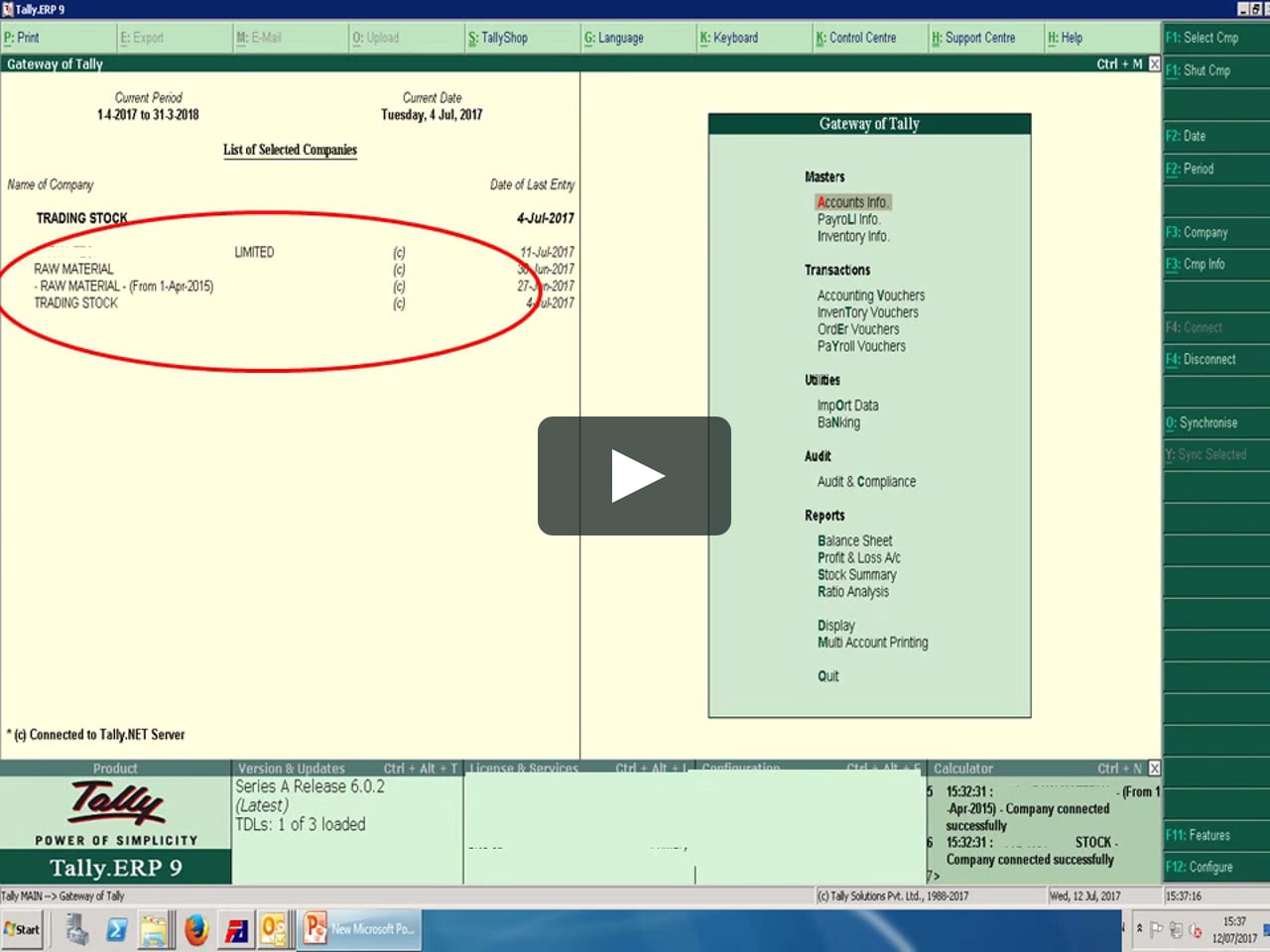Open H: Support Centre
The width and height of the screenshot is (1270, 952).
(x=973, y=38)
